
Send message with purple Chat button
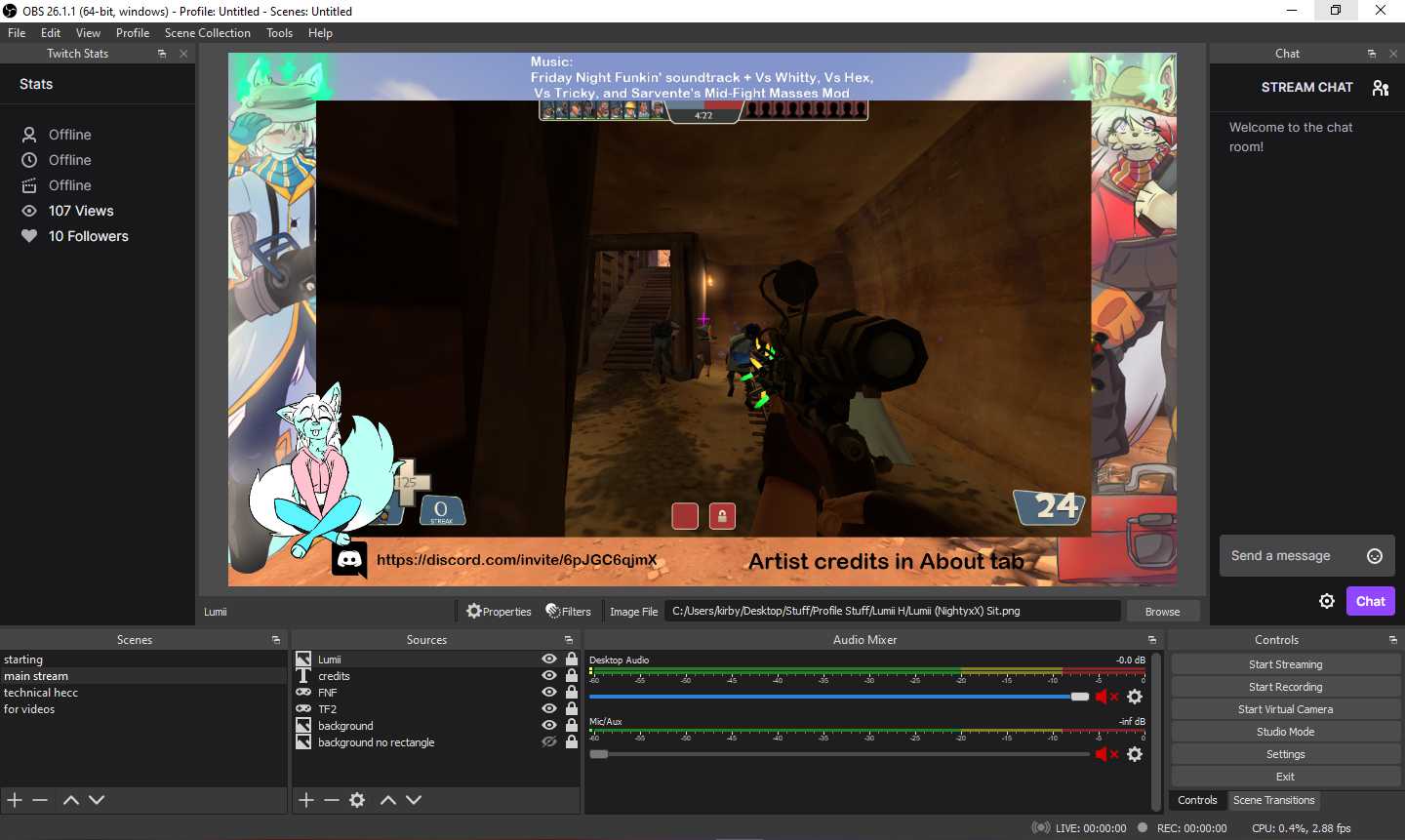point(1370,601)
